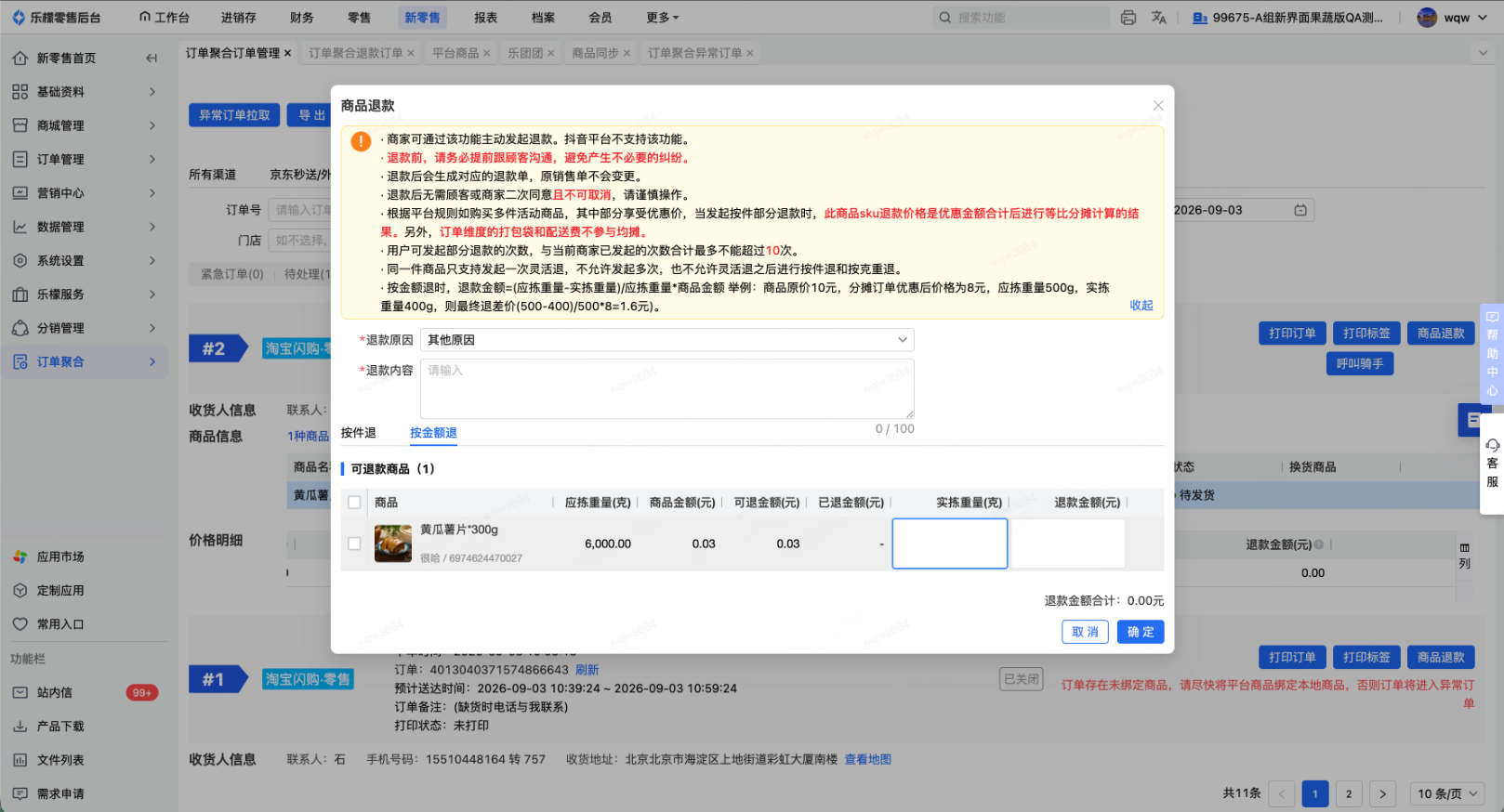Click the 确定 button in dialog
Screen dimensions: 1504x812
coord(1141,632)
